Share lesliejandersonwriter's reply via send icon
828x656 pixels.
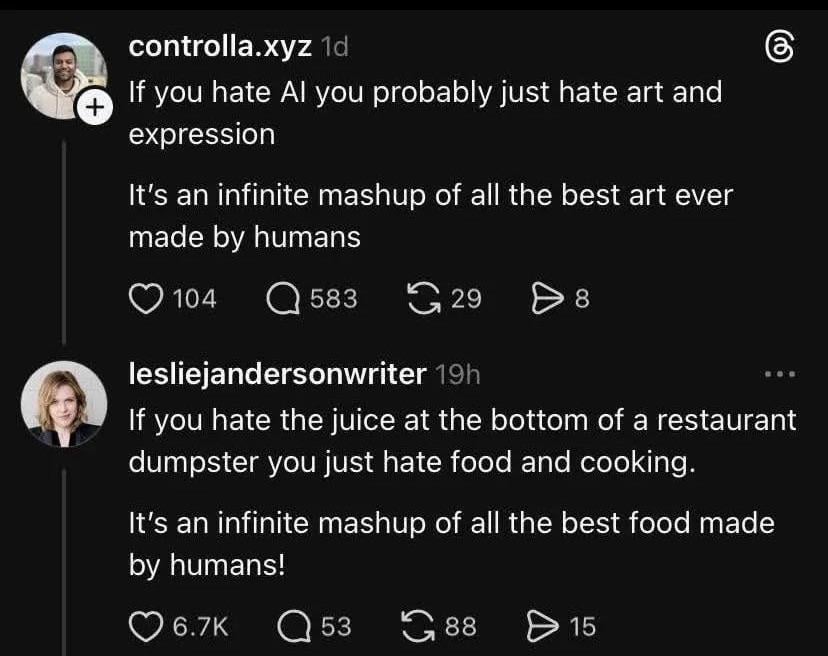coord(540,626)
